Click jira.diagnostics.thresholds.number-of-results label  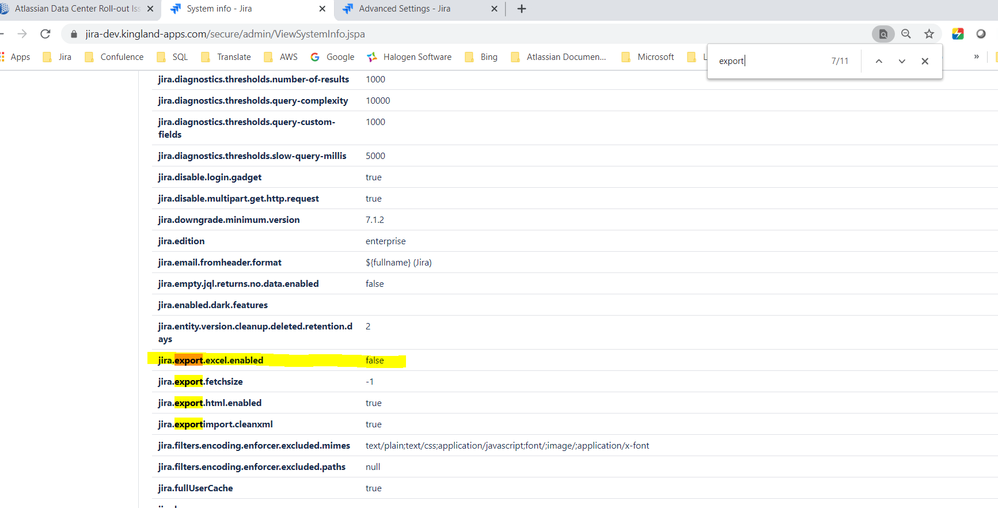click(253, 80)
